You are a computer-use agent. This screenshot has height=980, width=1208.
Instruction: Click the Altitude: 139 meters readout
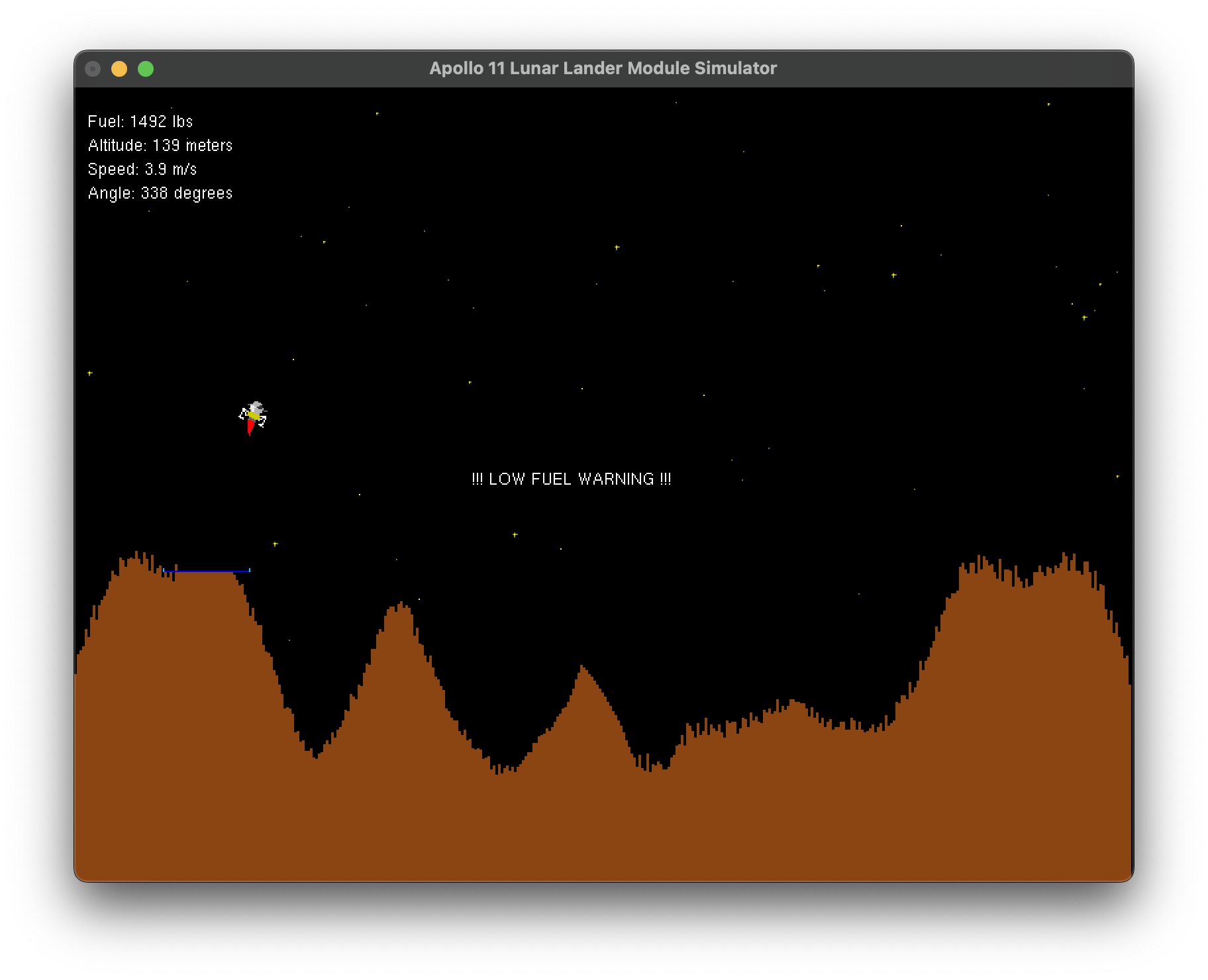coord(161,145)
